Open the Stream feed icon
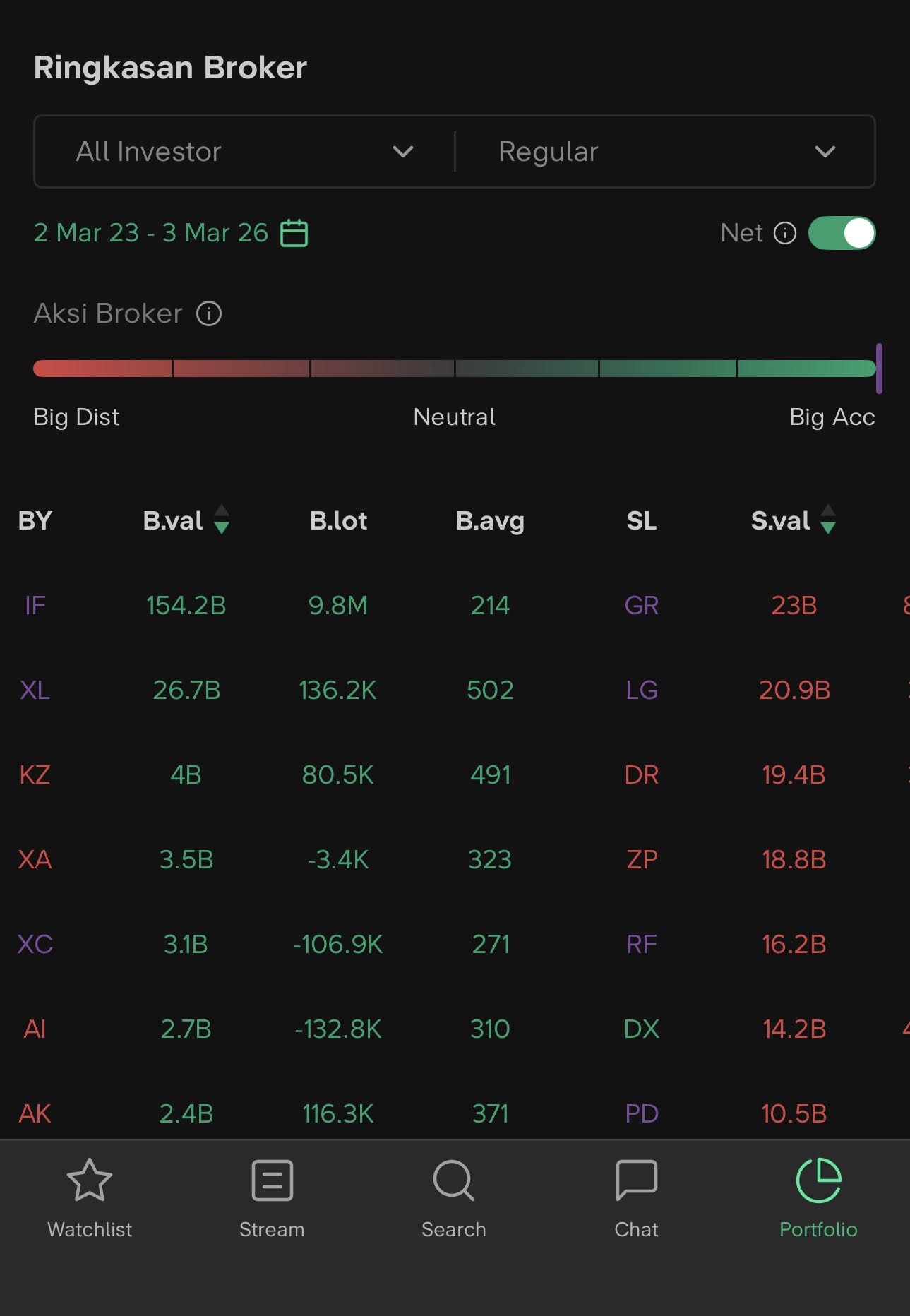Image resolution: width=910 pixels, height=1316 pixels. coord(272,1180)
